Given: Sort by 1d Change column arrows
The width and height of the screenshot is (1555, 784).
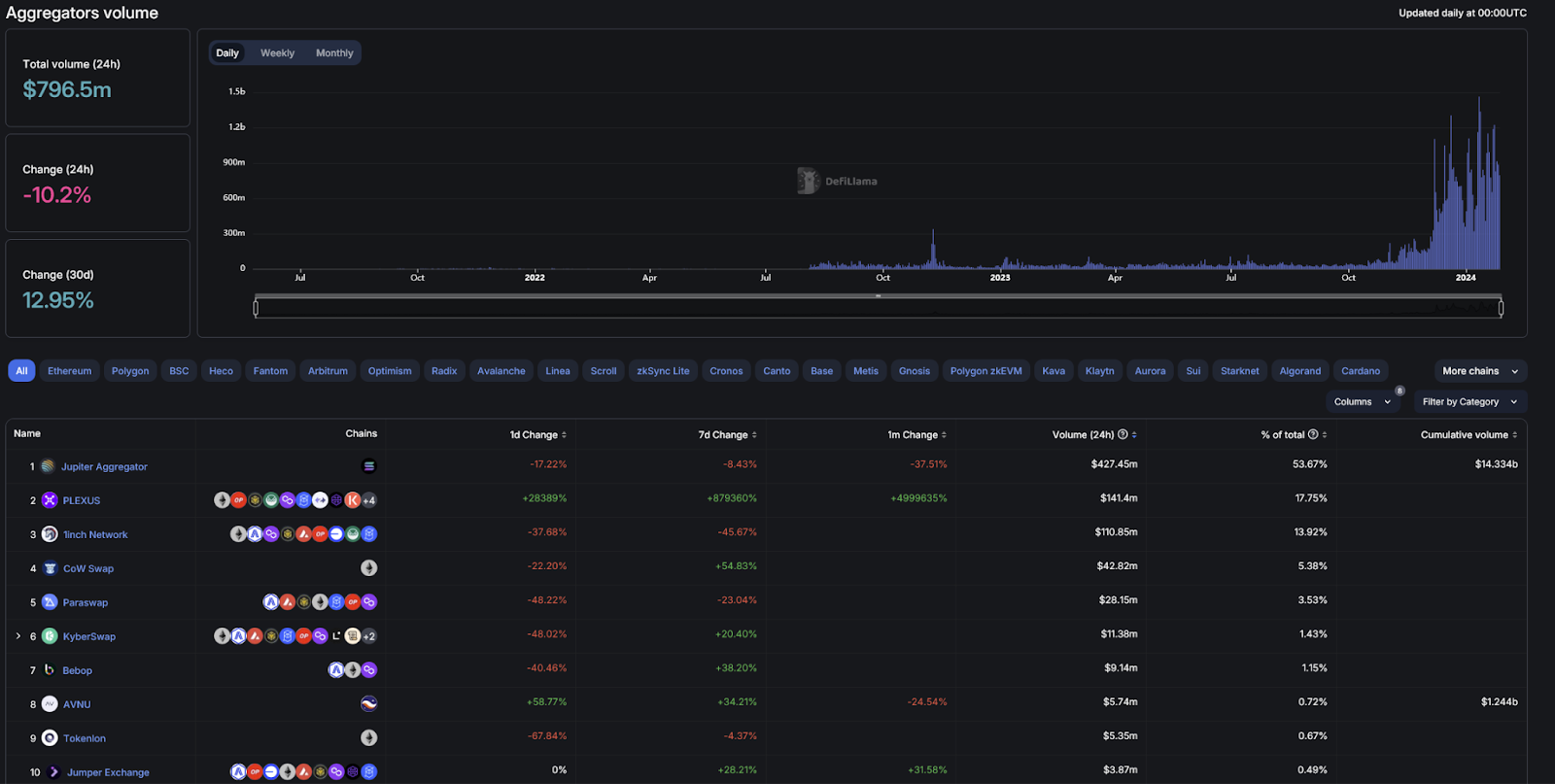Looking at the screenshot, I should (x=564, y=435).
